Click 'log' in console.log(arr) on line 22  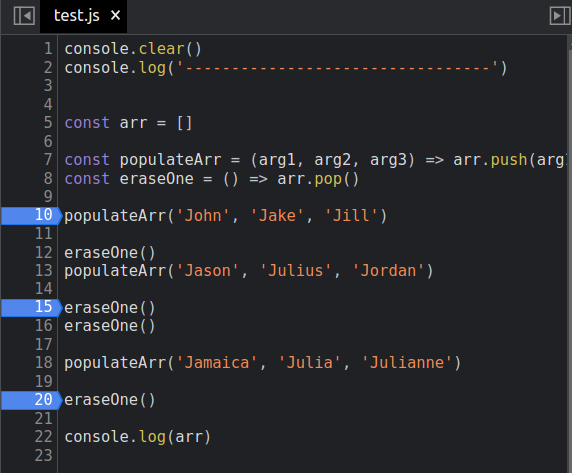[152, 438]
